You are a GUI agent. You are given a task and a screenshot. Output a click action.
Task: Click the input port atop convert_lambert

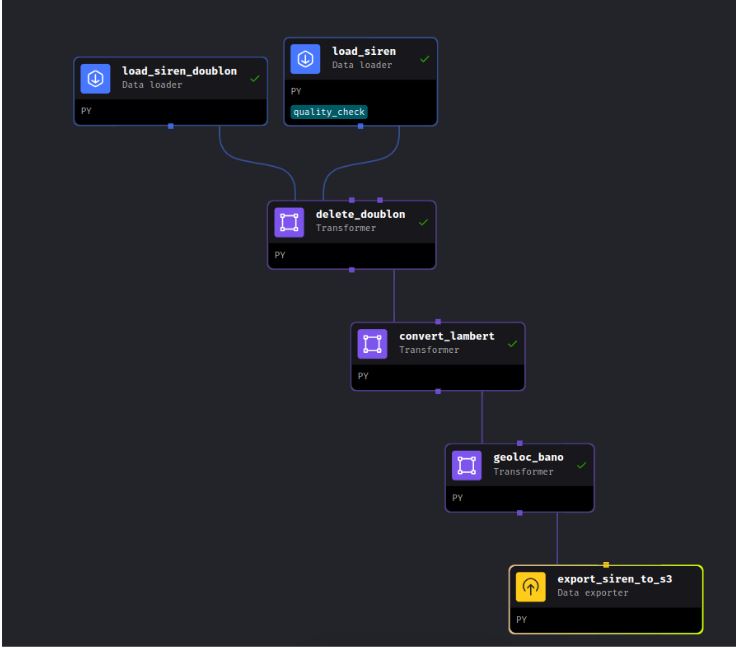tap(438, 322)
